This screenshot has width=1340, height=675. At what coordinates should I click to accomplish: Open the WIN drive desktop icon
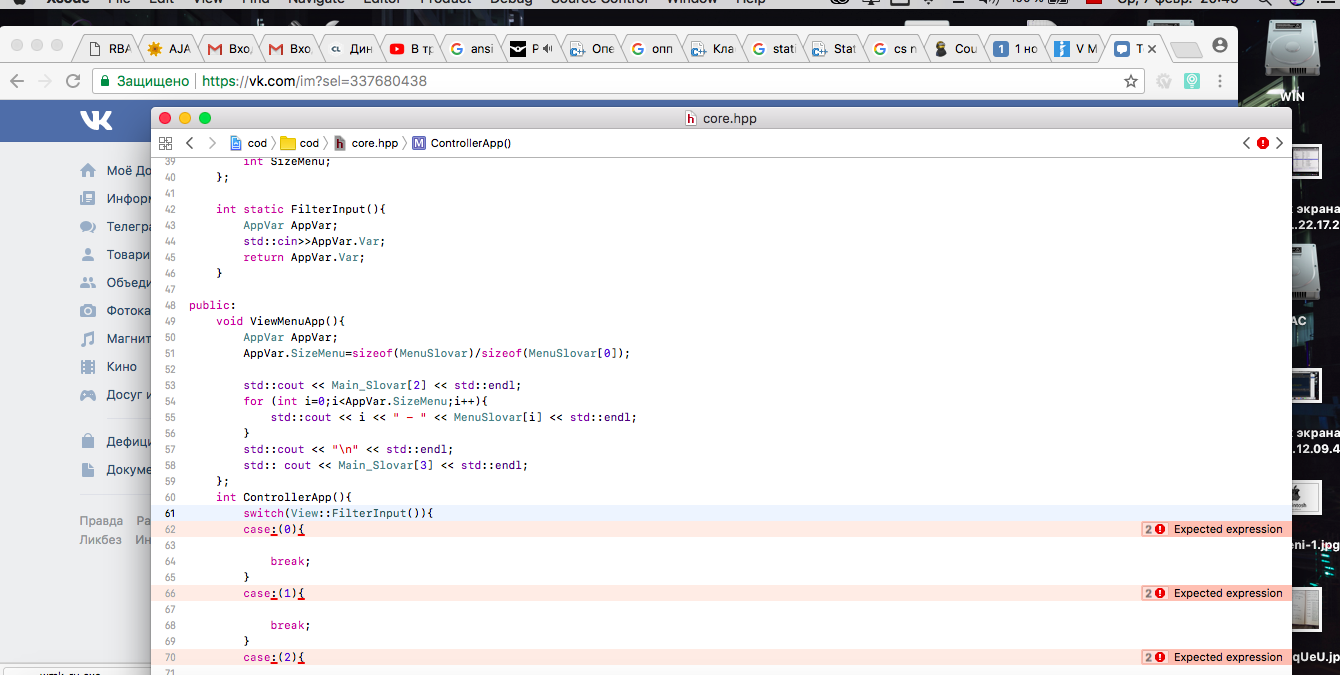1298,65
